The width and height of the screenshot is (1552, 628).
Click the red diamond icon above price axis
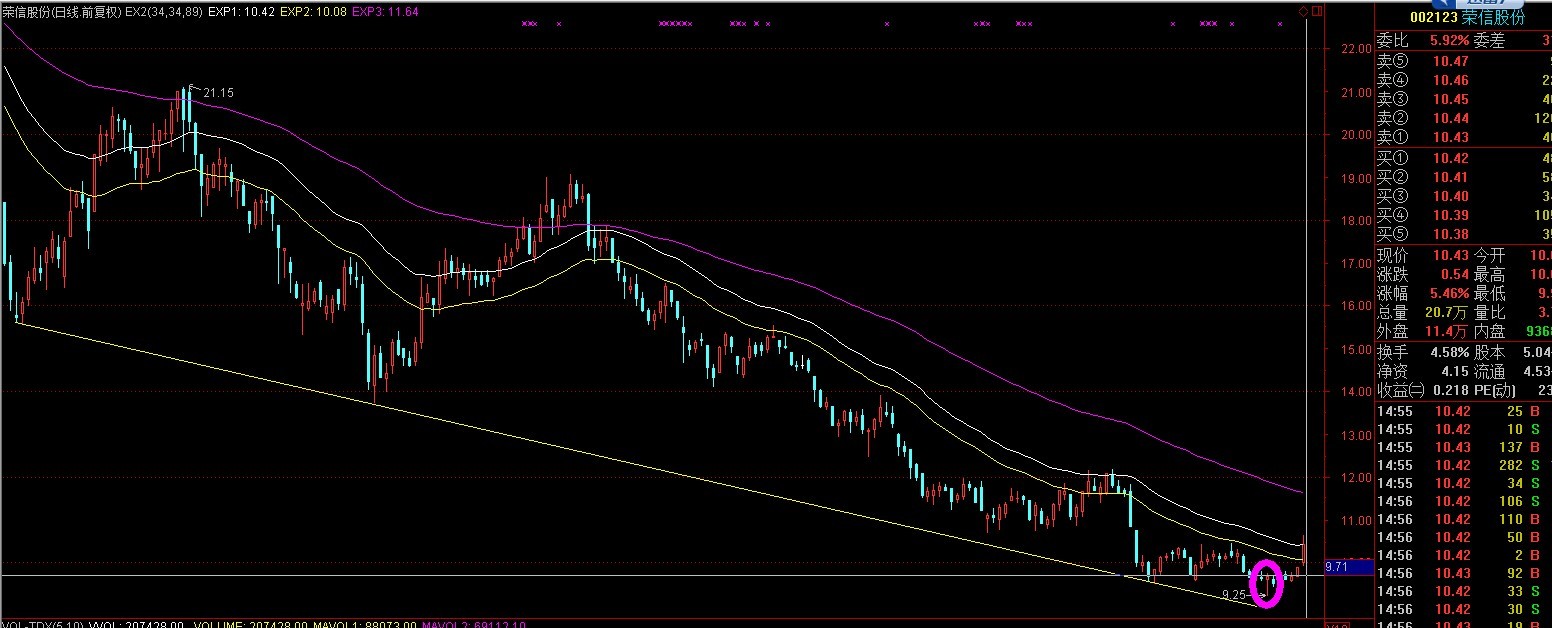[1303, 11]
